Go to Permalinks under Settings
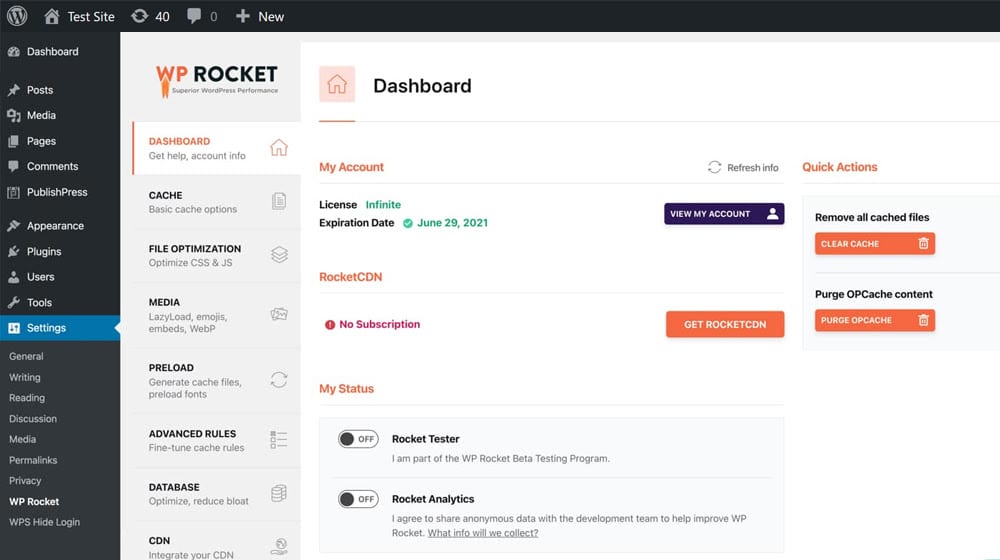 point(33,460)
